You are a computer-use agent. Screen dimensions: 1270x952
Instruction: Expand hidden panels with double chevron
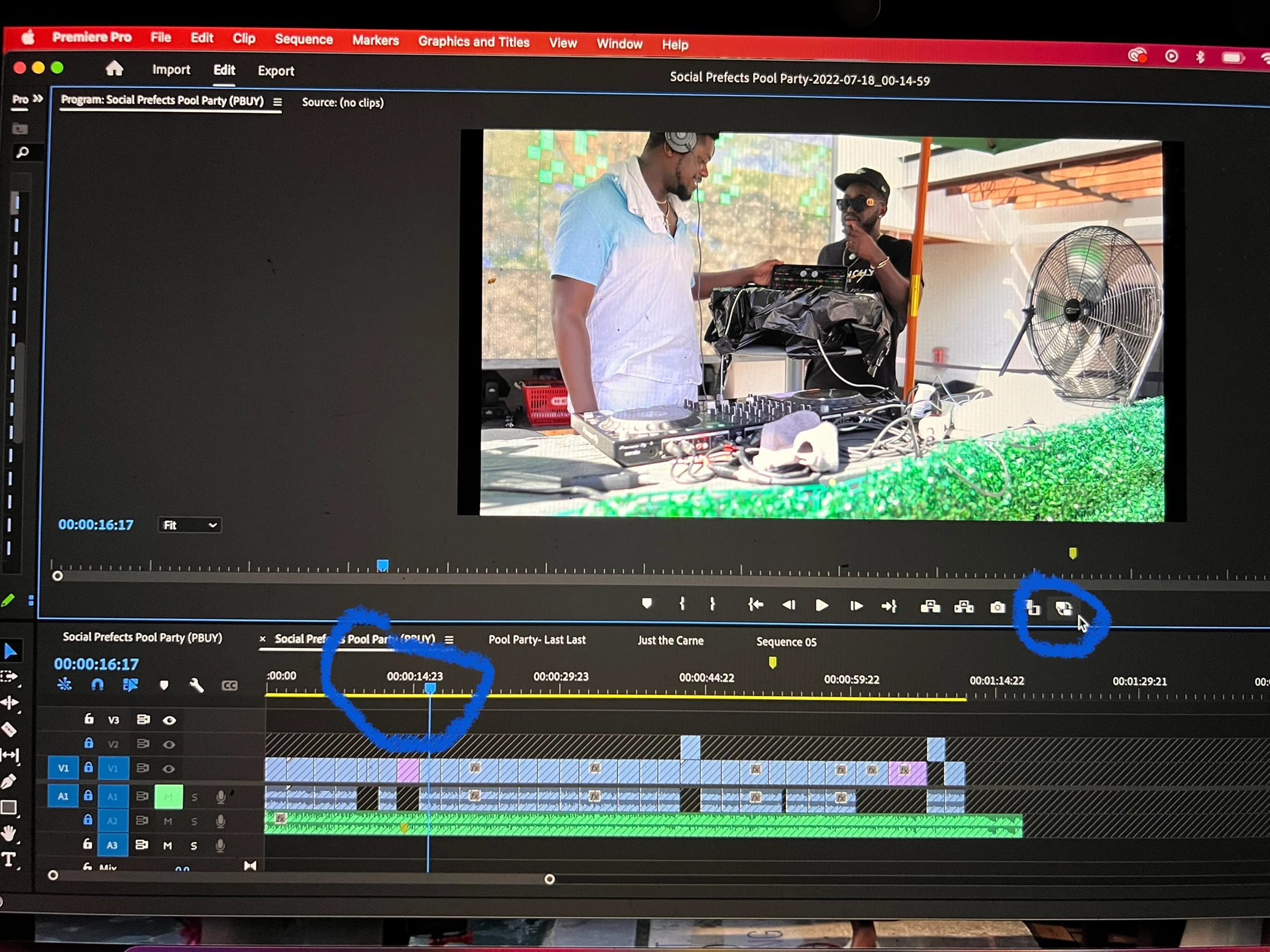(38, 99)
